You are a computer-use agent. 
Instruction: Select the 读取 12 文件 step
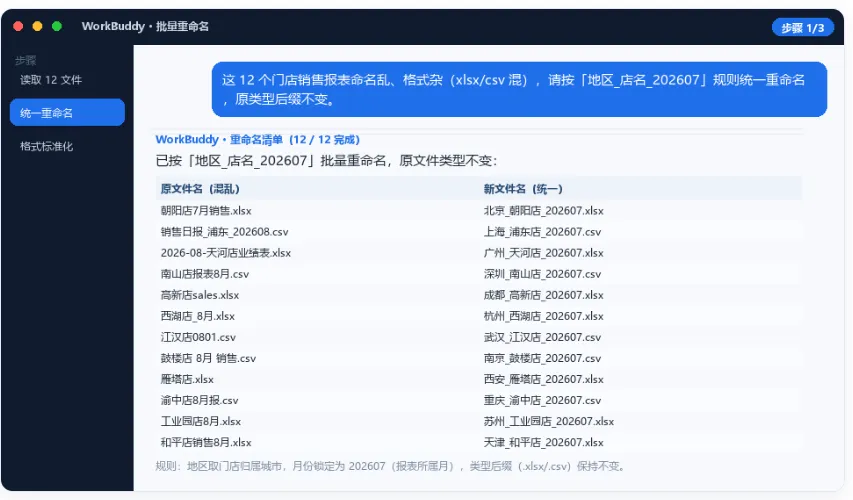click(51, 80)
